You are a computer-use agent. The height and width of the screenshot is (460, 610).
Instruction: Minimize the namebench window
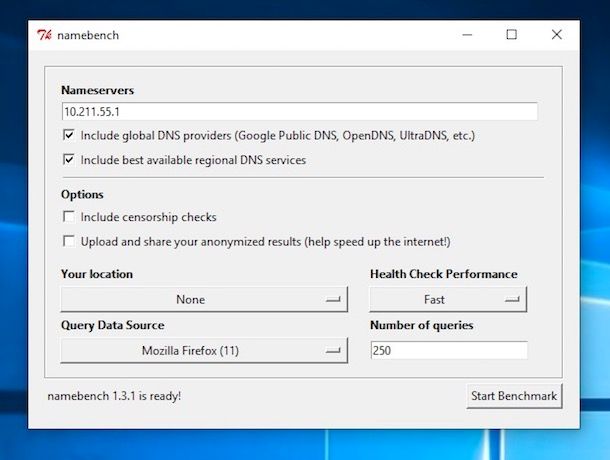(x=467, y=35)
